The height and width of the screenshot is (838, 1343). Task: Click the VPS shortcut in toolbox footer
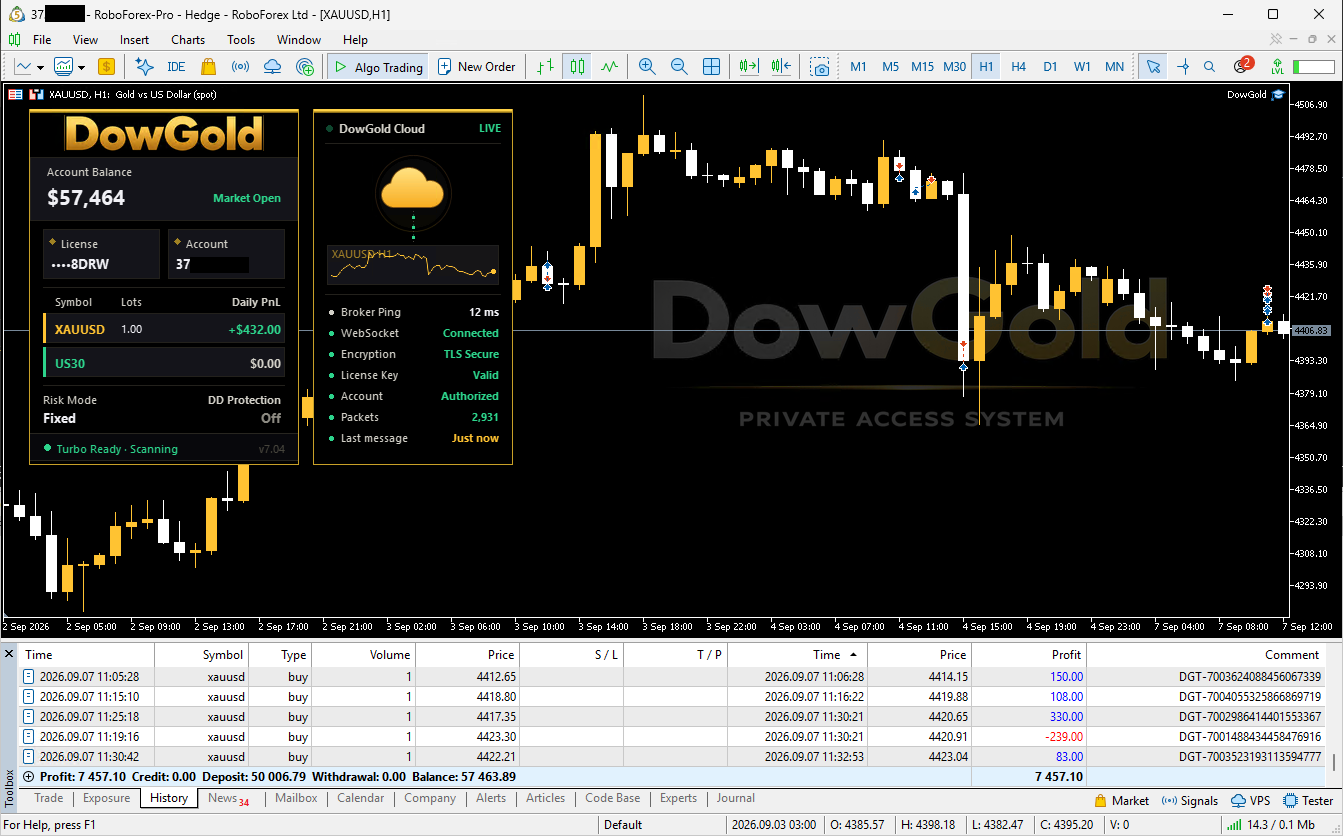(x=1250, y=801)
